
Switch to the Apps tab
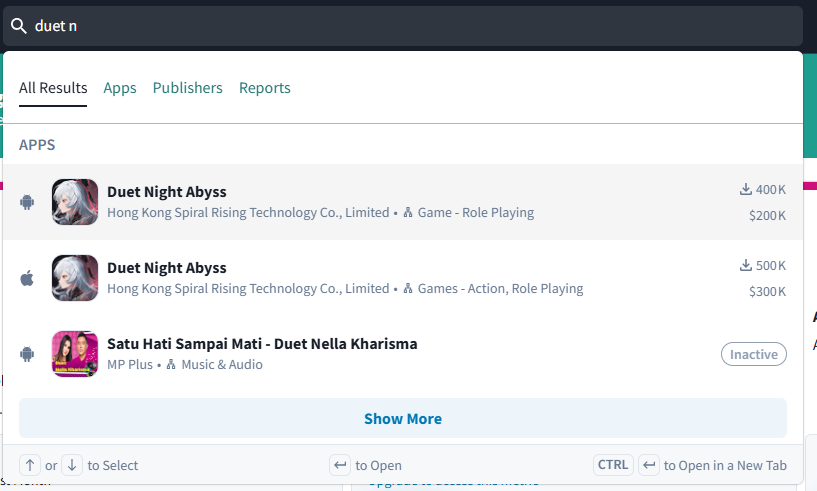[120, 88]
